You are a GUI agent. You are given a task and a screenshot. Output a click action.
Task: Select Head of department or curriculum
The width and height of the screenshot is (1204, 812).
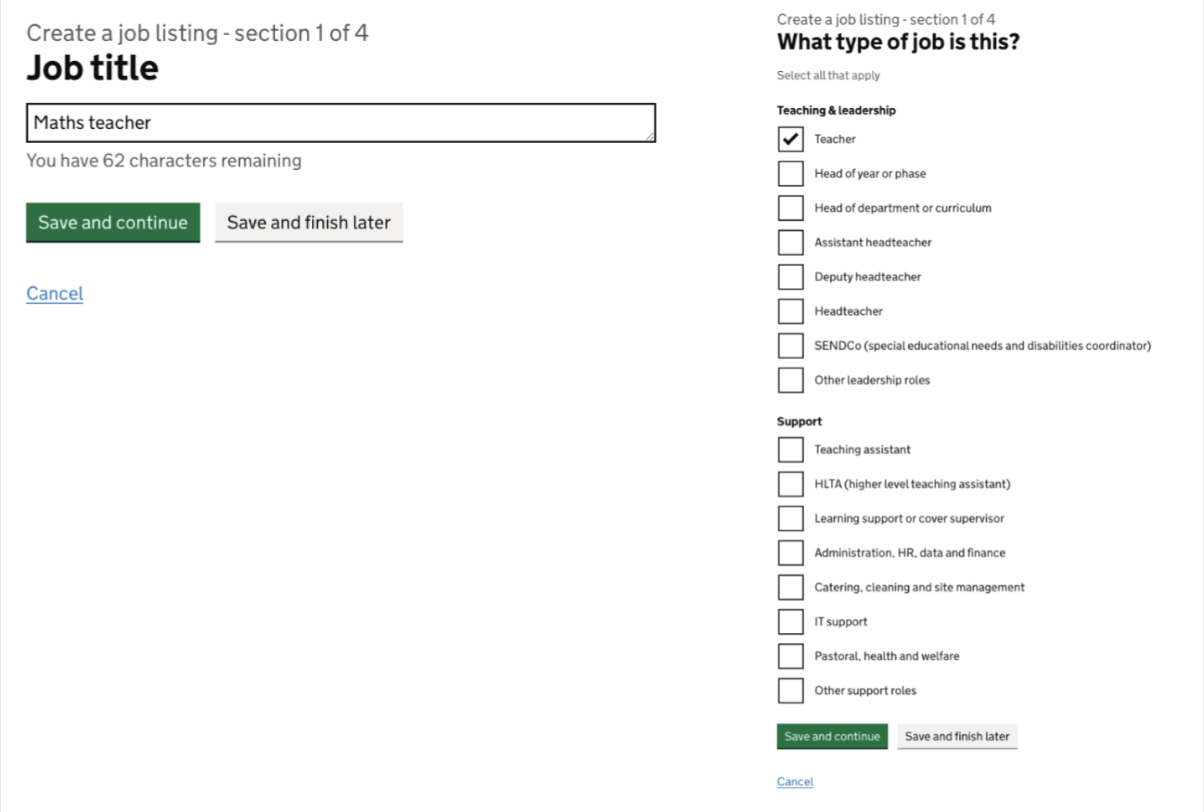pos(790,207)
